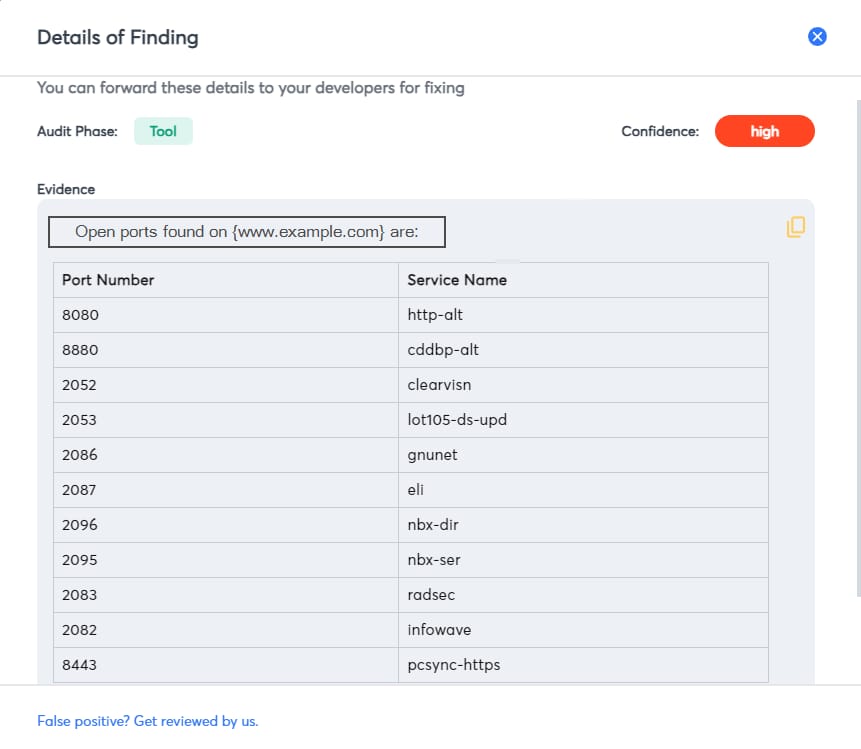The image size is (861, 749).
Task: Select port number 2053 cell
Action: [226, 420]
